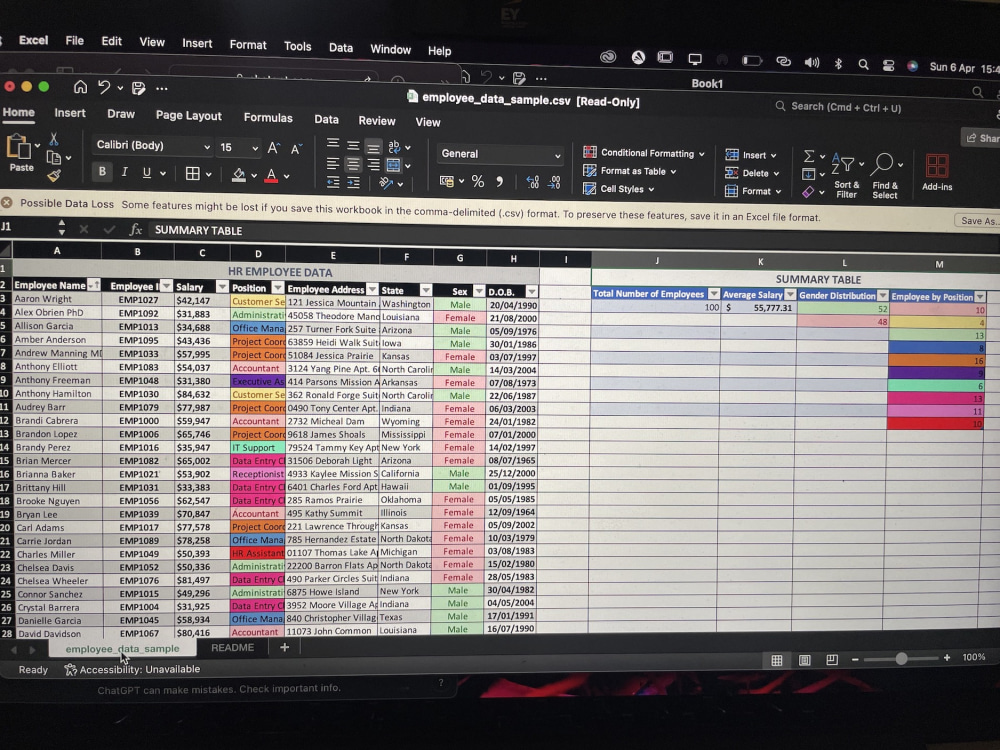Click the fx Insert Function icon
The width and height of the screenshot is (1000, 750).
click(135, 230)
